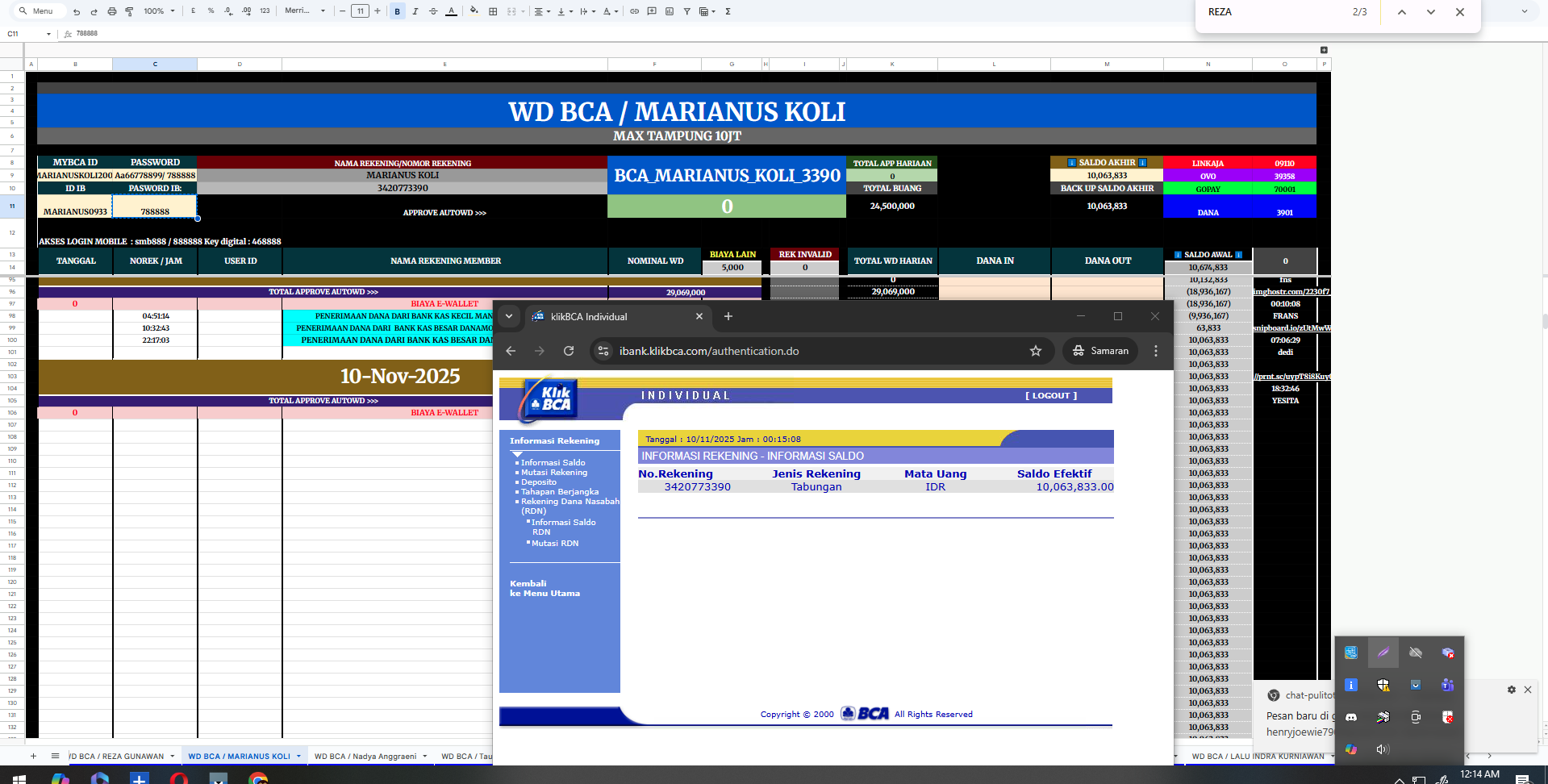Click the klikBCA Individual browser tab
This screenshot has height=784, width=1548.
click(x=618, y=316)
